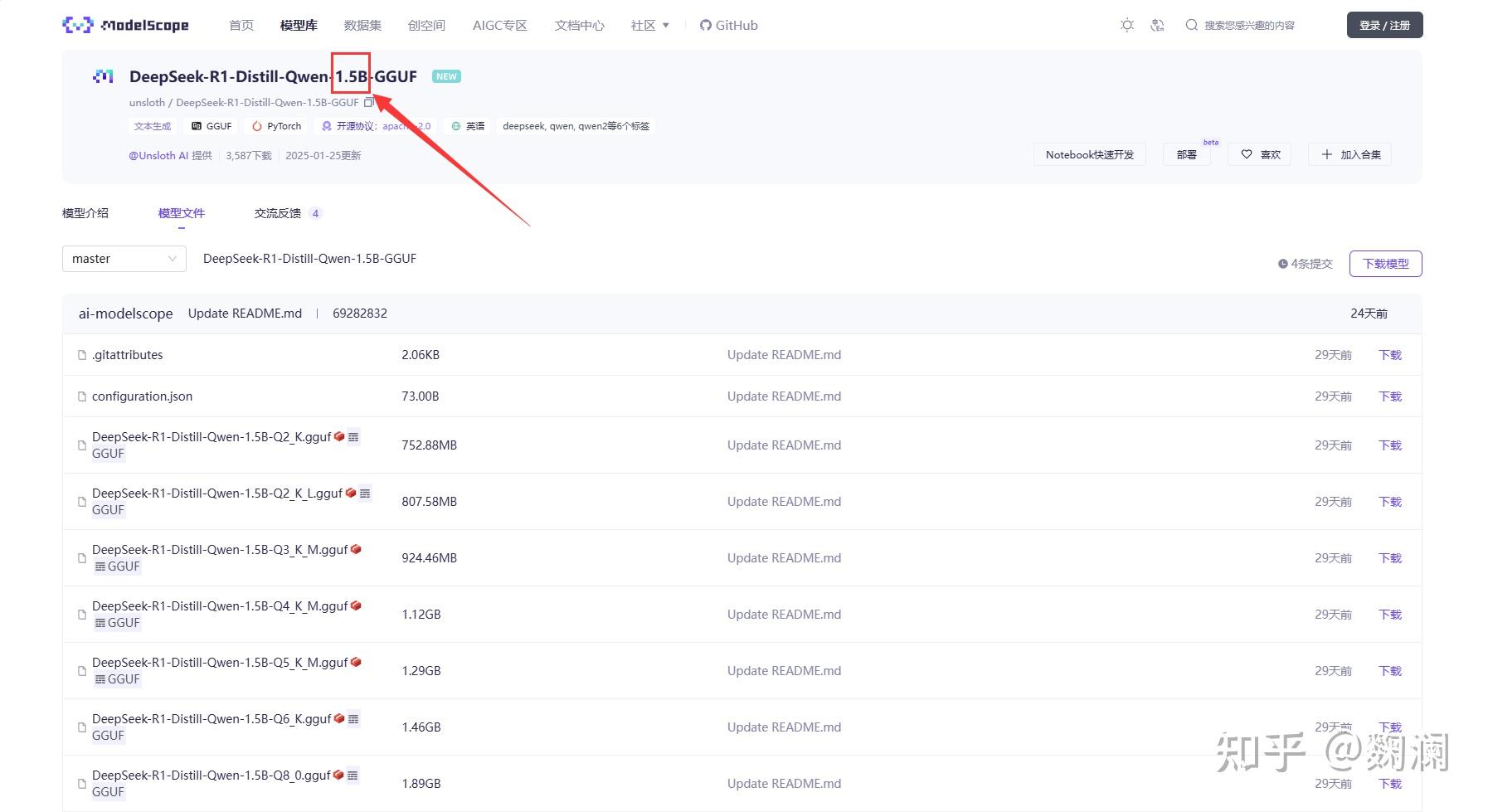Open GGUF metadata badge for Q3_K_M file

(x=117, y=566)
